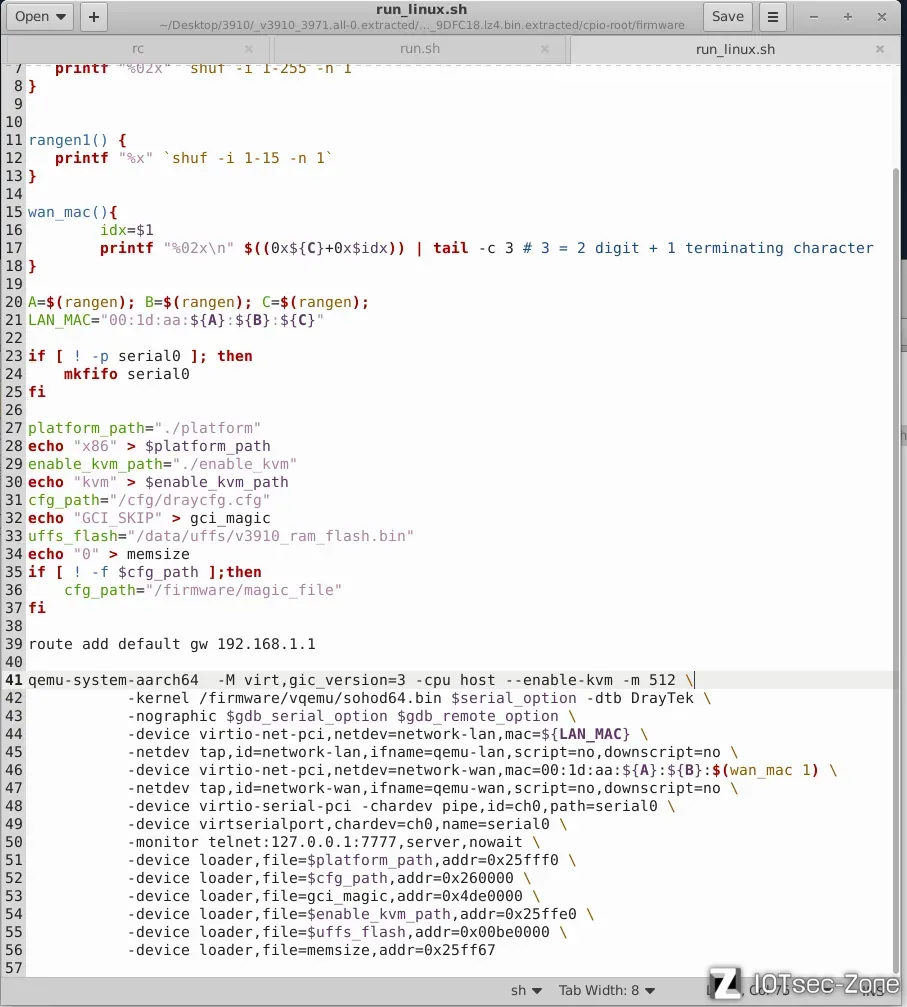Screen dimensions: 907x1007
Task: Place cursor on LAN_MAC assignment line
Action: tap(175, 320)
